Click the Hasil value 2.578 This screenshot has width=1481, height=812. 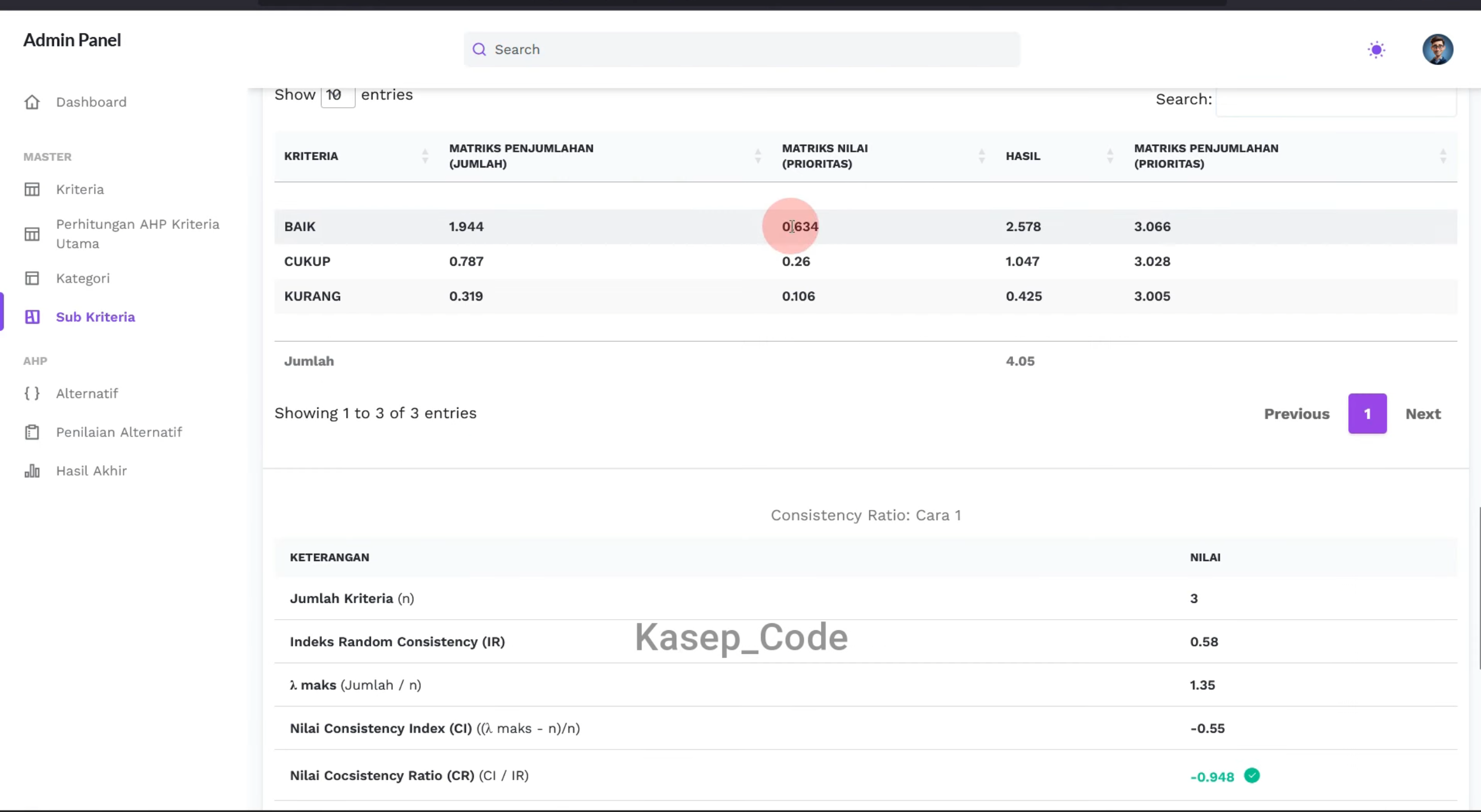[x=1023, y=226]
